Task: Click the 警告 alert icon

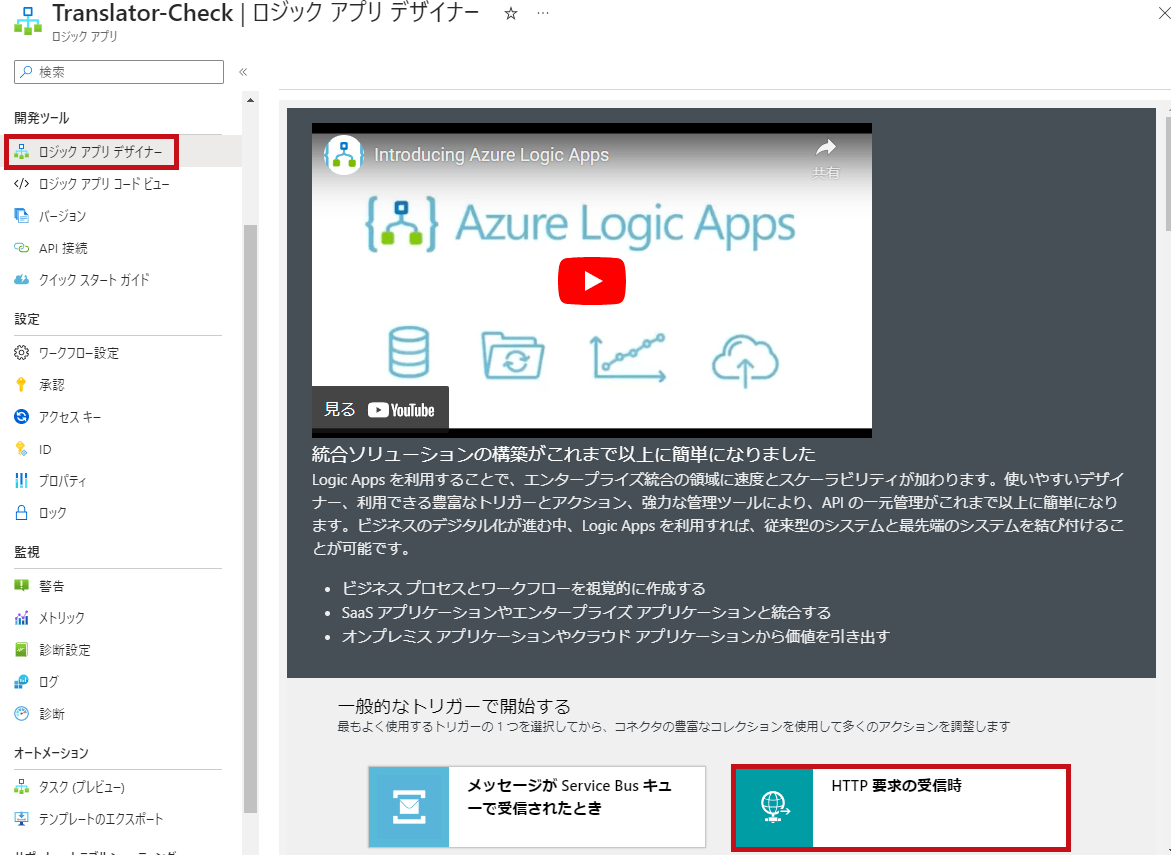Action: 22,585
